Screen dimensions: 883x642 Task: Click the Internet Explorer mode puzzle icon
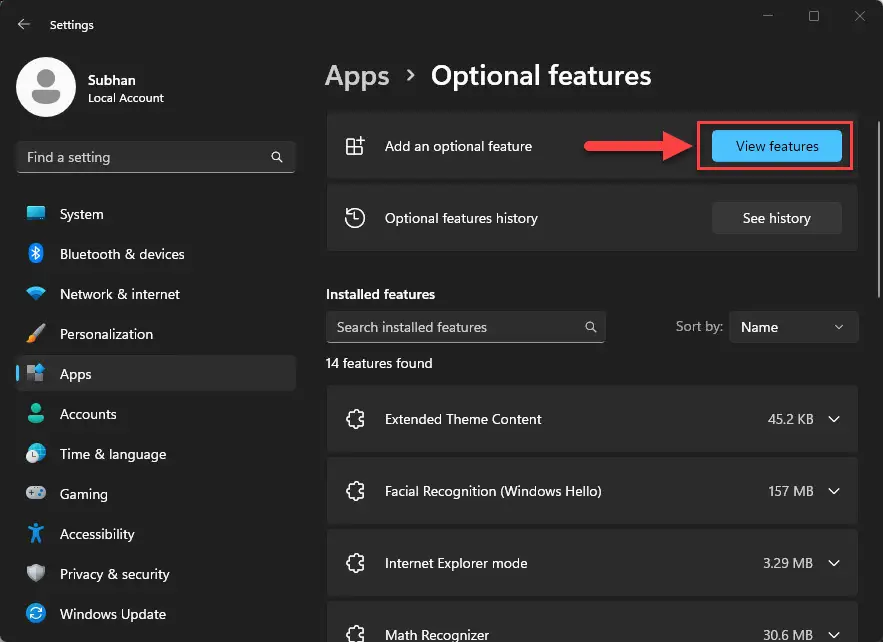[355, 563]
